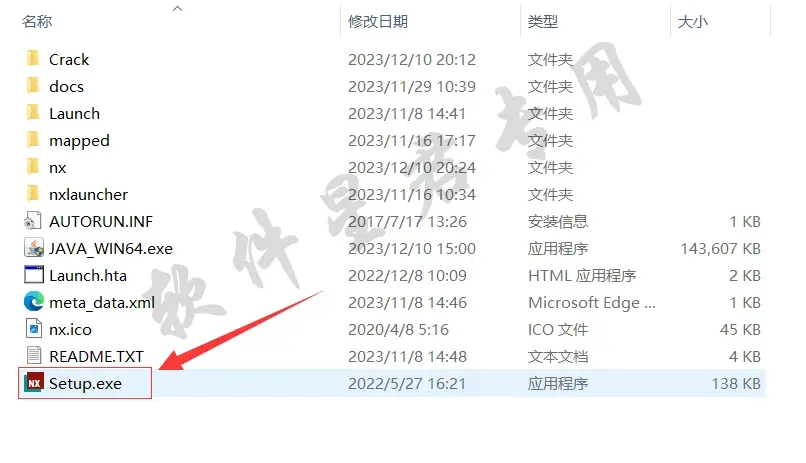Select the mapped folder name
Viewport: 806px width, 463px height.
click(79, 140)
